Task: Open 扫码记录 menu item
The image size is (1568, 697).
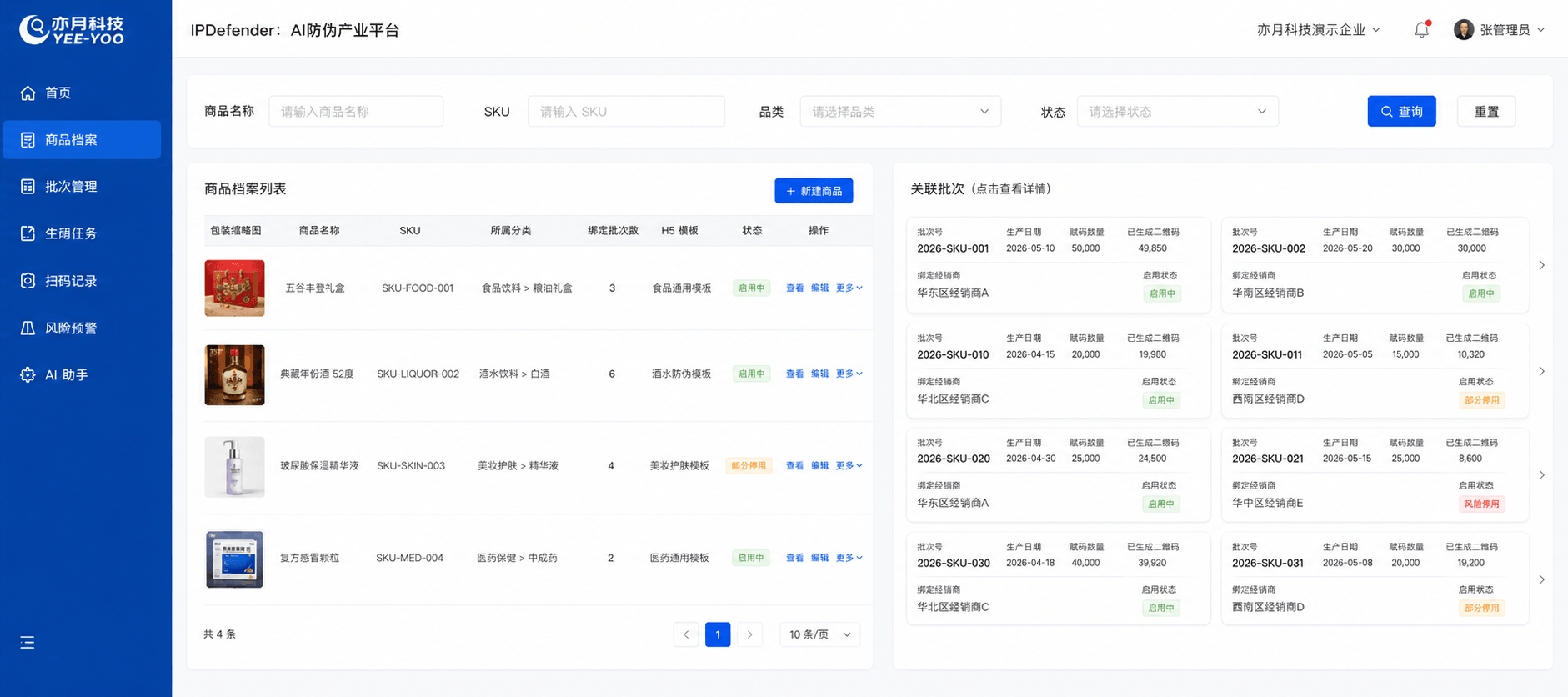Action: coord(82,281)
